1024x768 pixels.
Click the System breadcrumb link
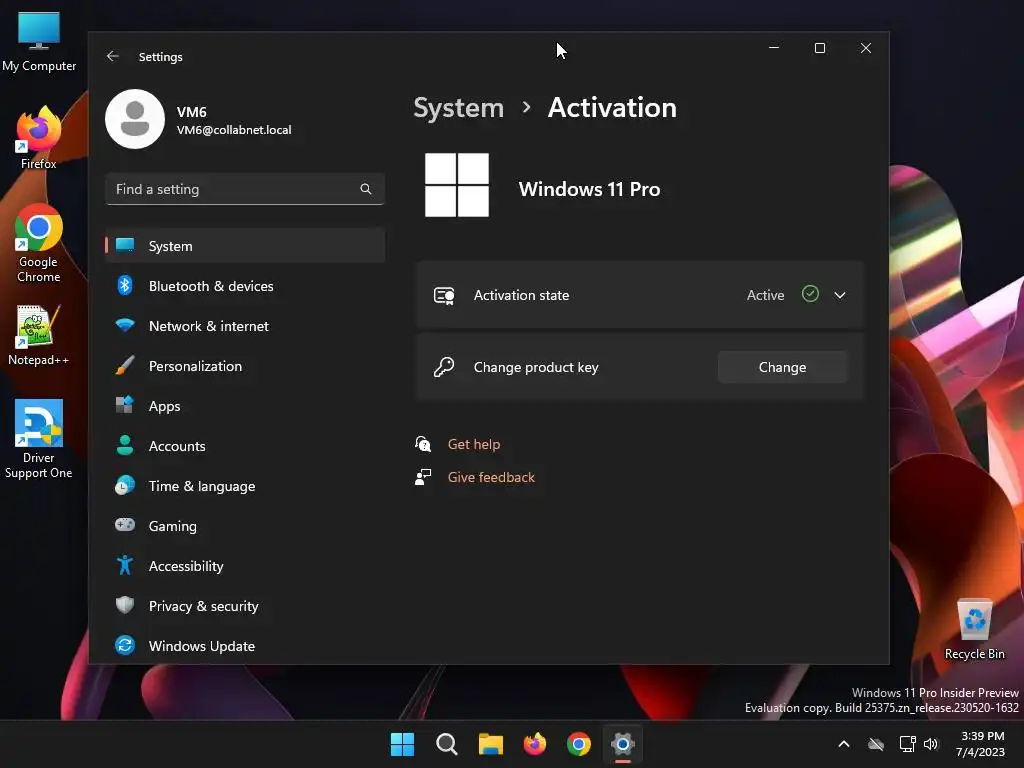458,108
